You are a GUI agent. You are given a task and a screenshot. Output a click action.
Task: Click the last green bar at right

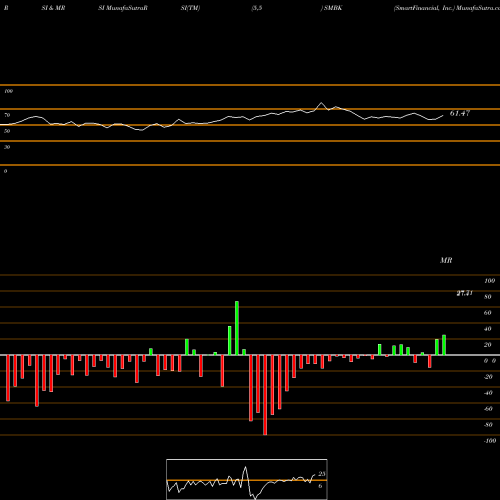(444, 345)
